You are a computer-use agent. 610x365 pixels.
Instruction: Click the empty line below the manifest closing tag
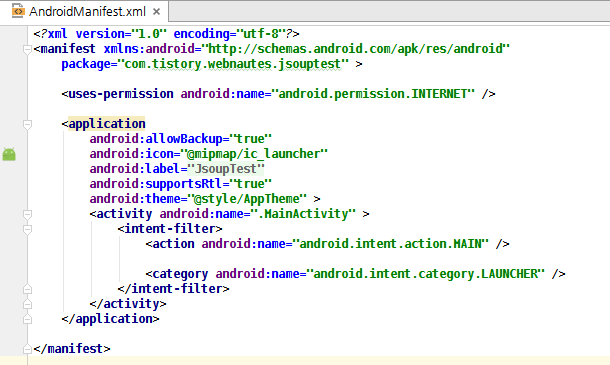(x=319, y=361)
